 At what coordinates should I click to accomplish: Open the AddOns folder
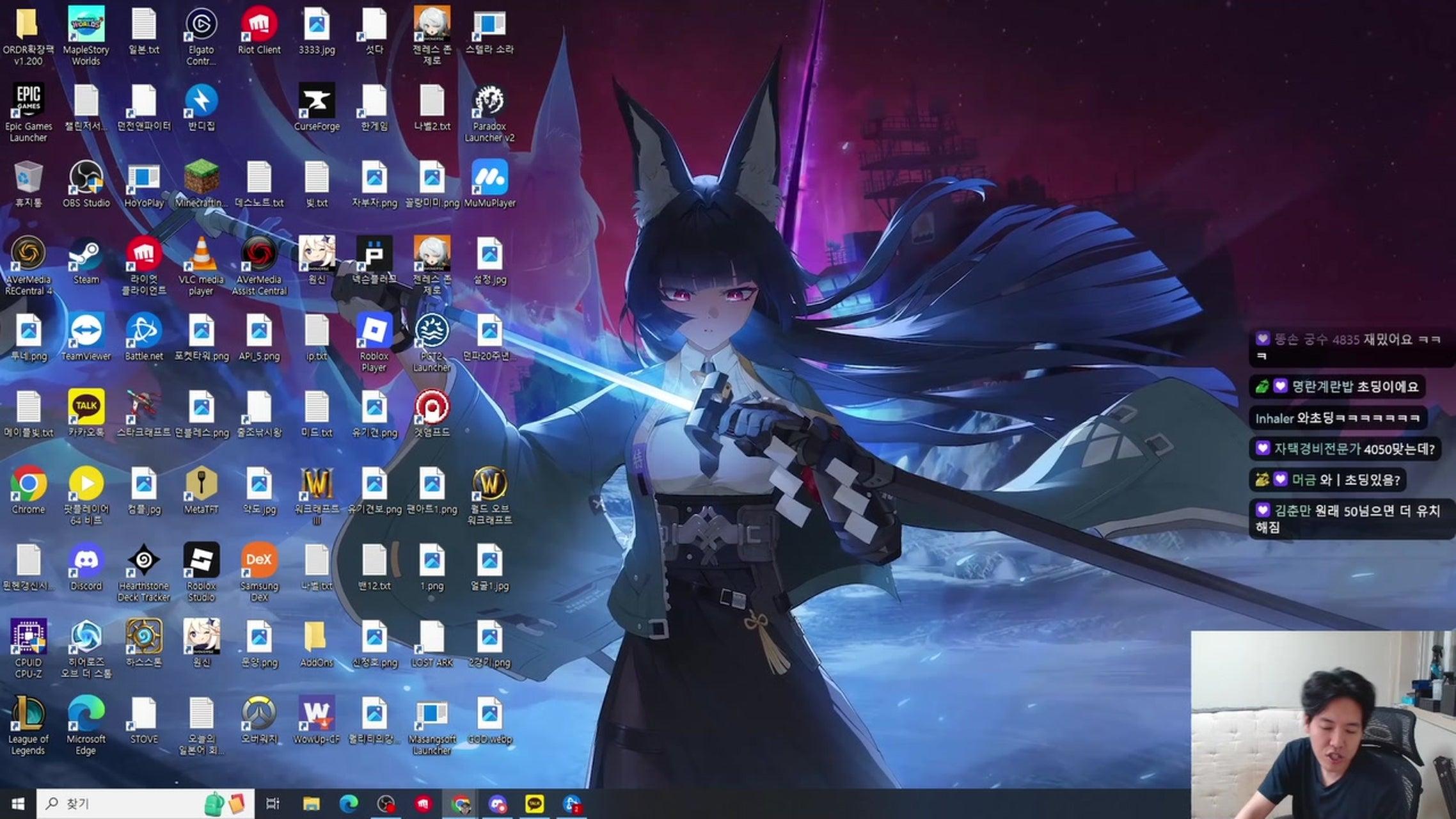[316, 638]
